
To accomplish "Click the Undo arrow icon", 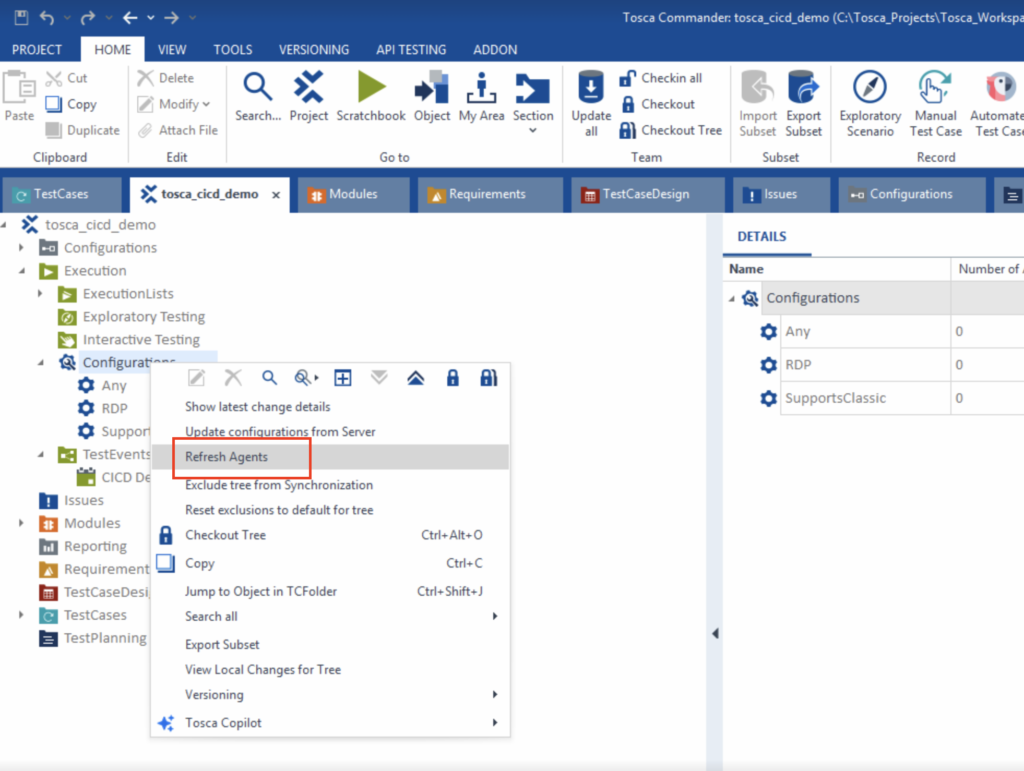I will (47, 18).
